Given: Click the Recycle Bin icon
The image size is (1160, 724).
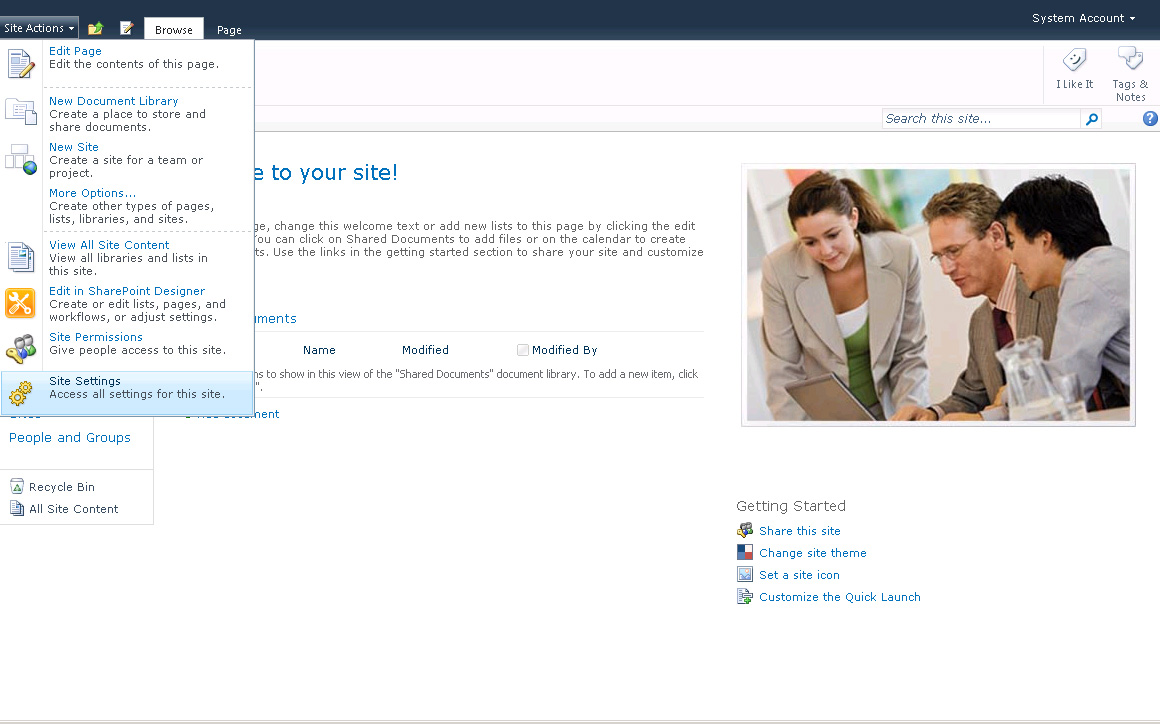Looking at the screenshot, I should click(17, 487).
